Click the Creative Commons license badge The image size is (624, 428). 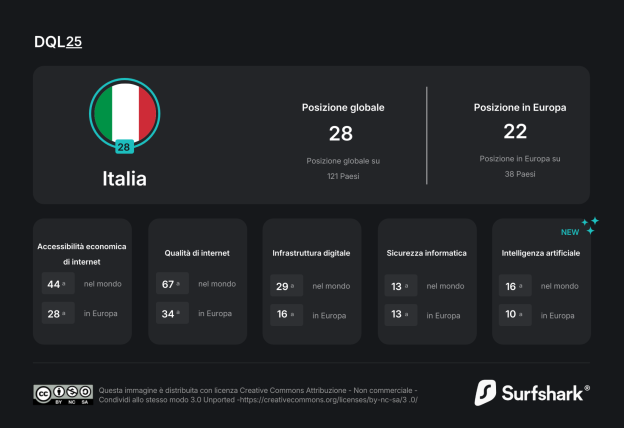point(63,393)
